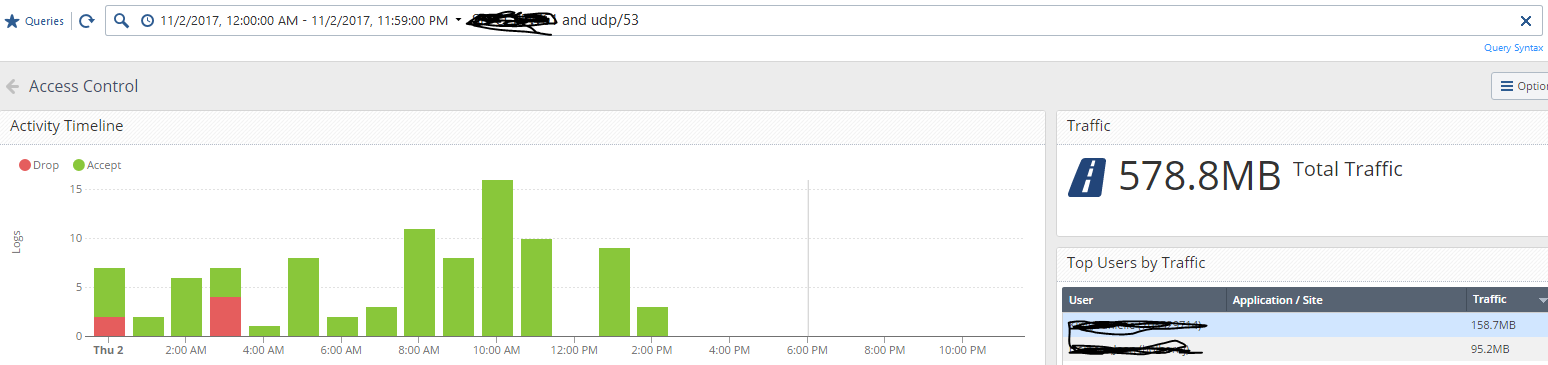The image size is (1548, 365).
Task: Toggle the Accept series in legend
Action: (97, 165)
